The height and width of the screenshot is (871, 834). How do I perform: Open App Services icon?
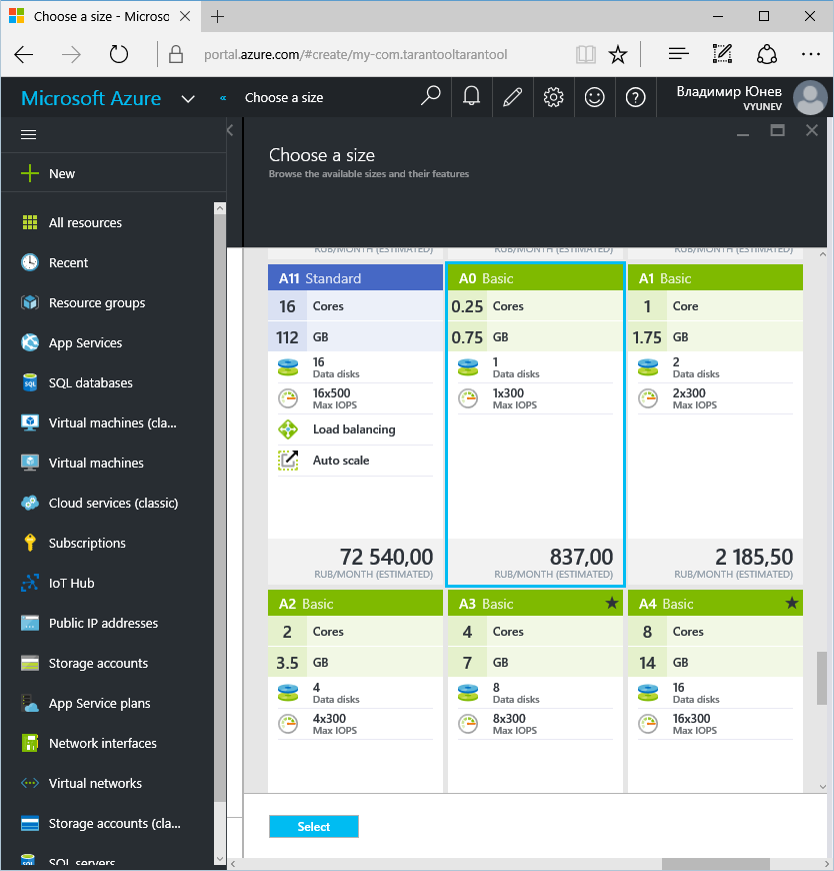point(29,343)
